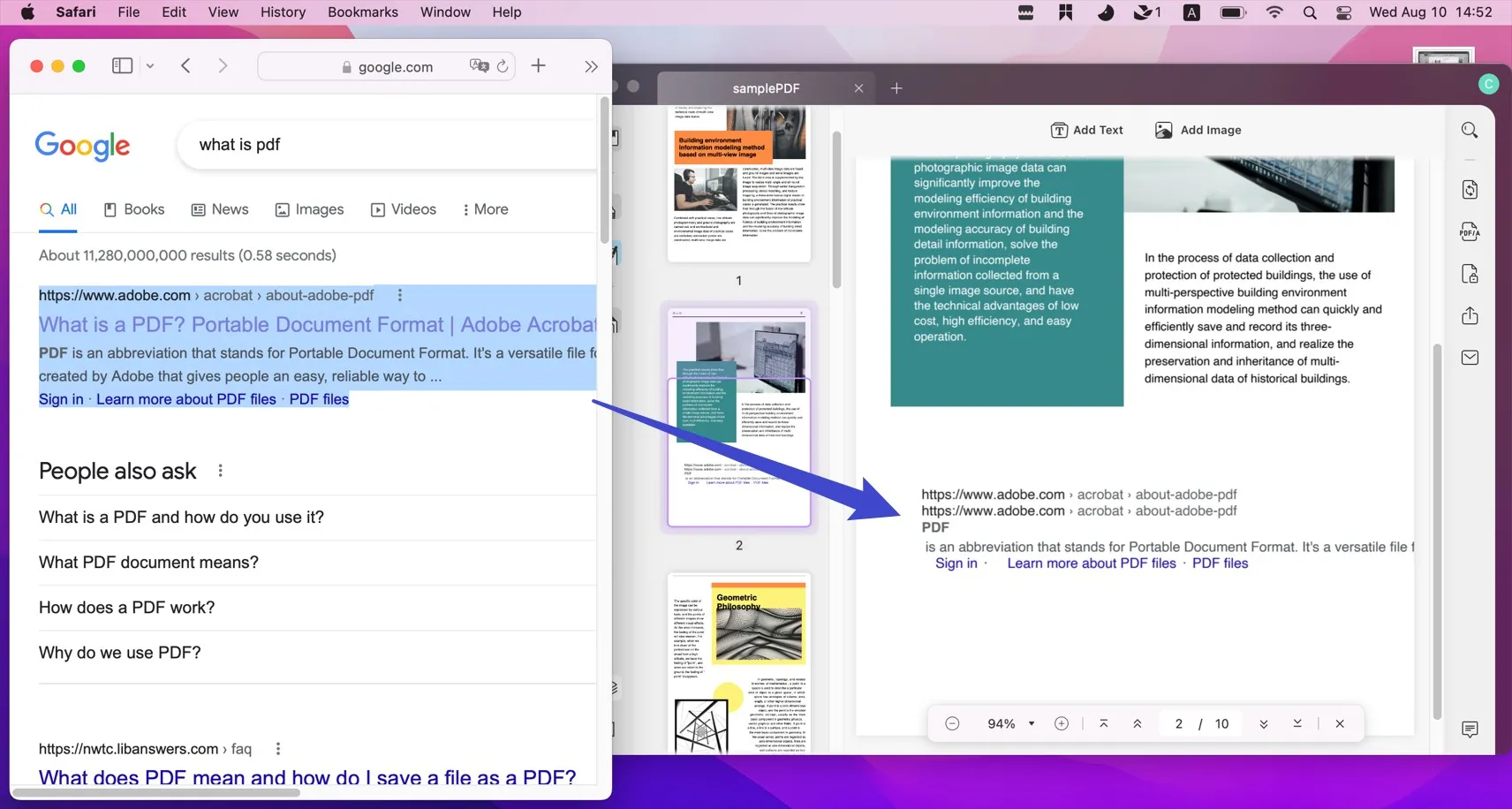Open the 94% zoom level dropdown
The image size is (1512, 809).
click(1010, 723)
